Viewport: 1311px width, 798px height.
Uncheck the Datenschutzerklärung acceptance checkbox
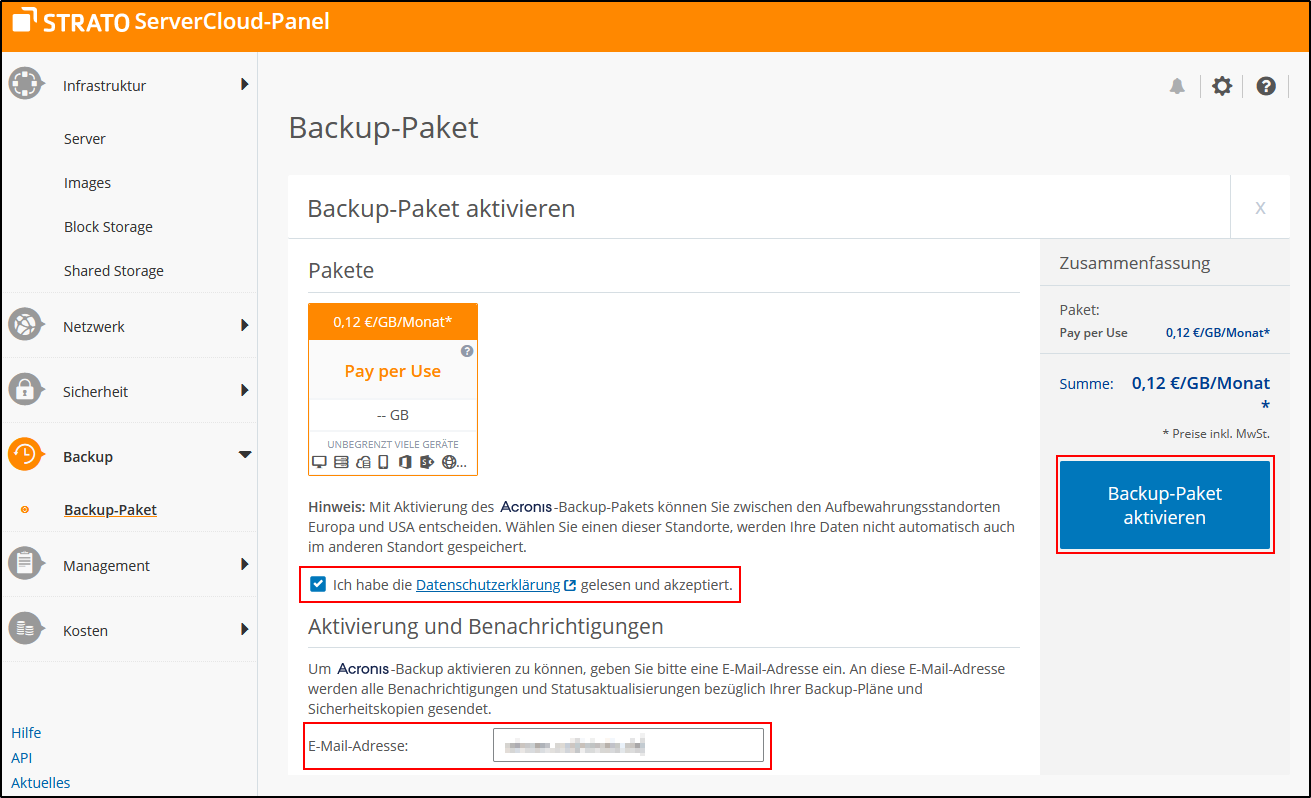click(x=318, y=584)
